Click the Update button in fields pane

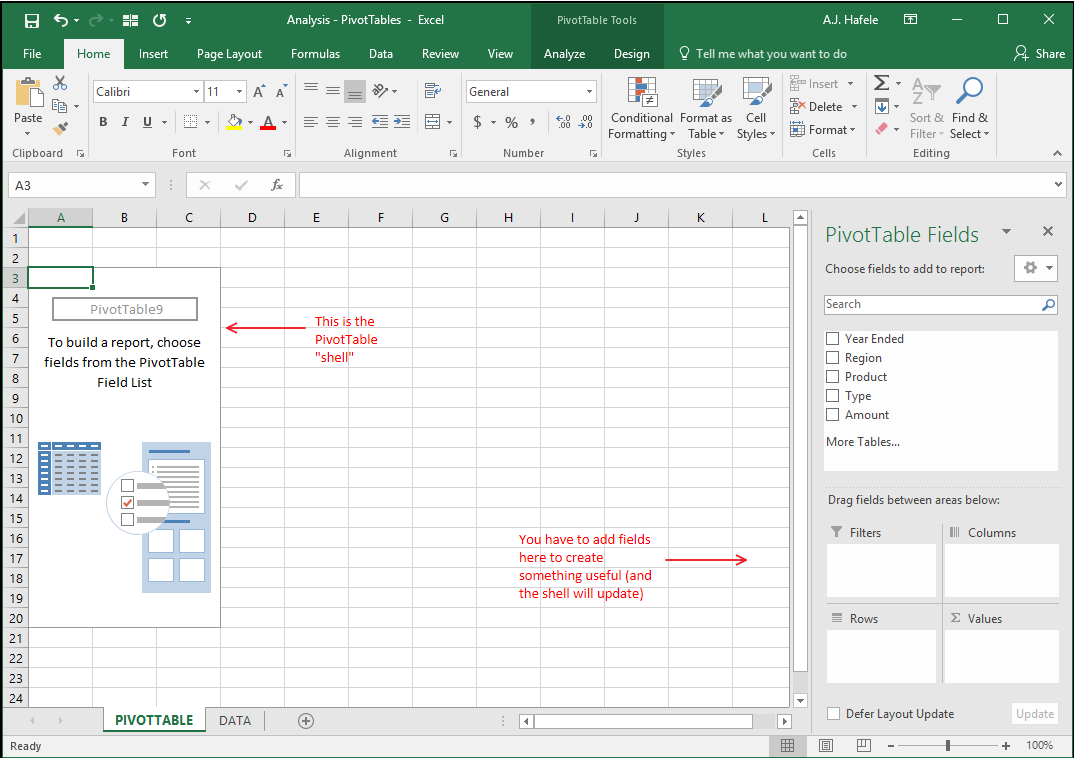click(1035, 713)
